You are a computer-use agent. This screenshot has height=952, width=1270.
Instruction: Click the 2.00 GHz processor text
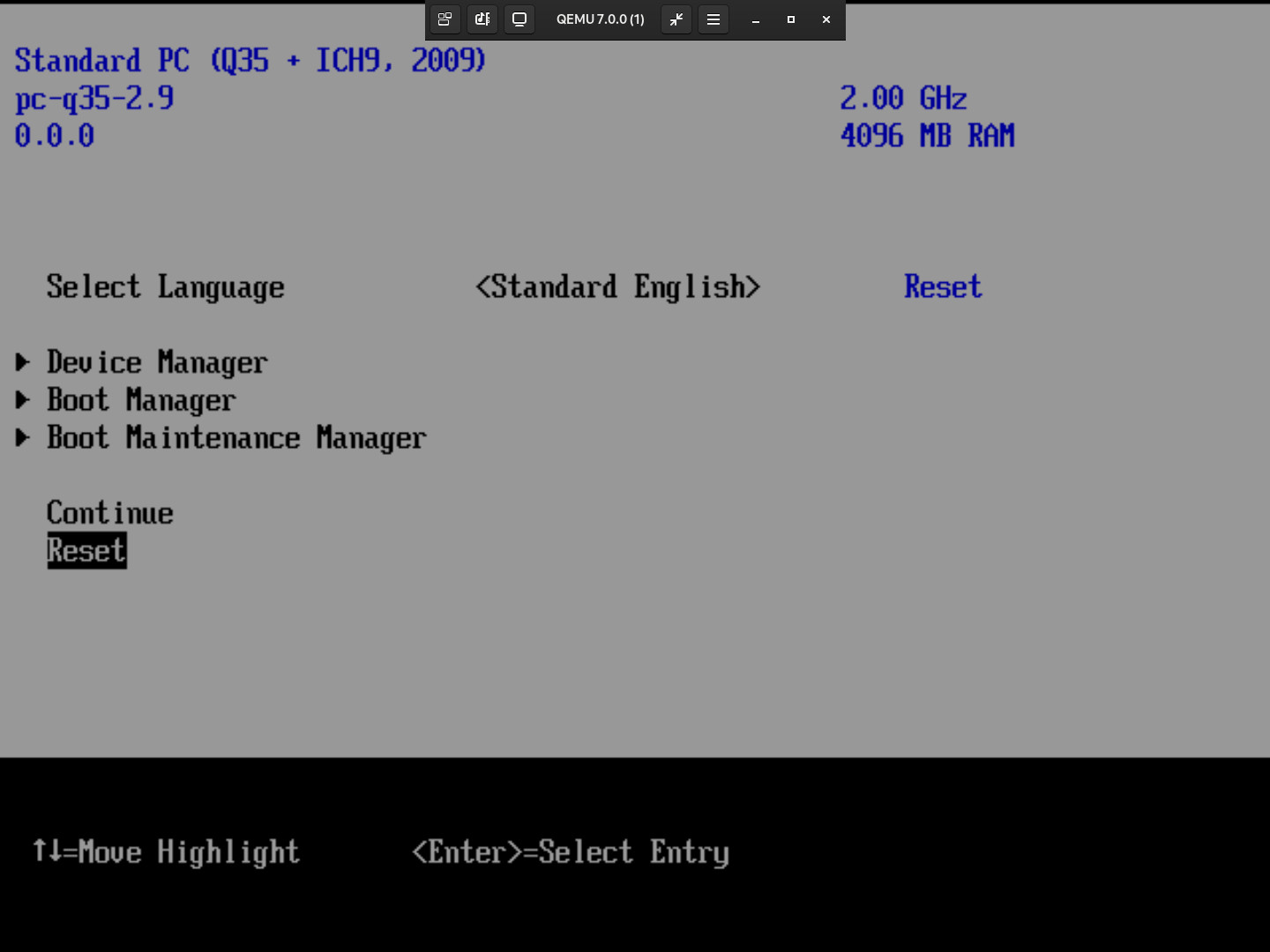pyautogui.click(x=903, y=98)
